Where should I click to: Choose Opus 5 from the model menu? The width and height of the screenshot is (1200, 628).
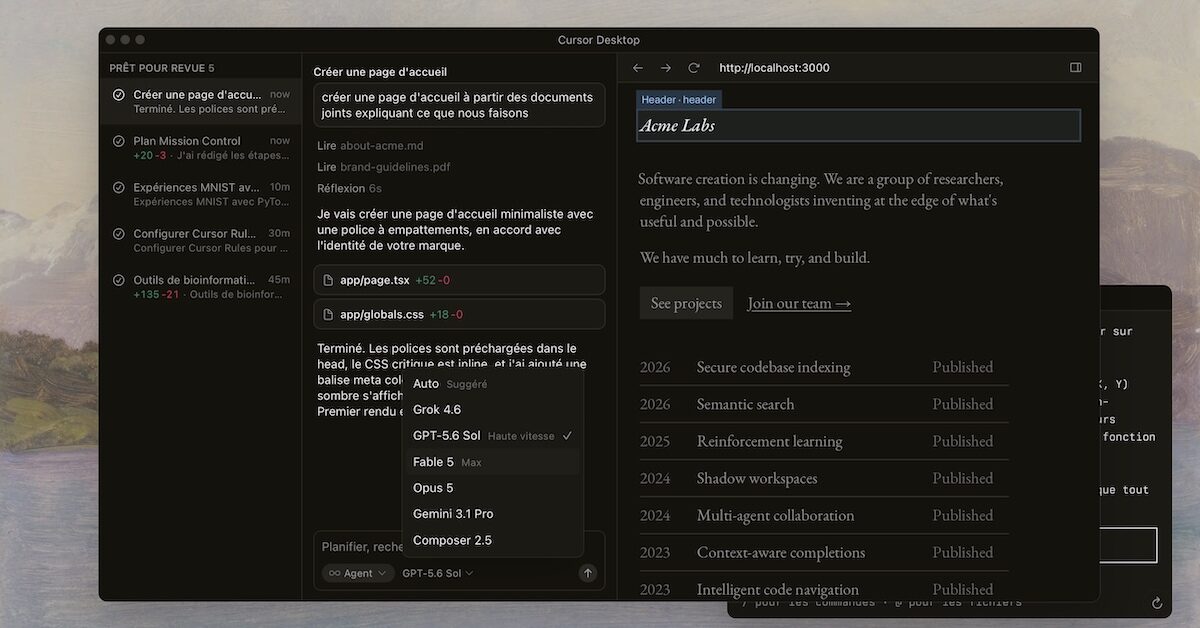pyautogui.click(x=493, y=488)
